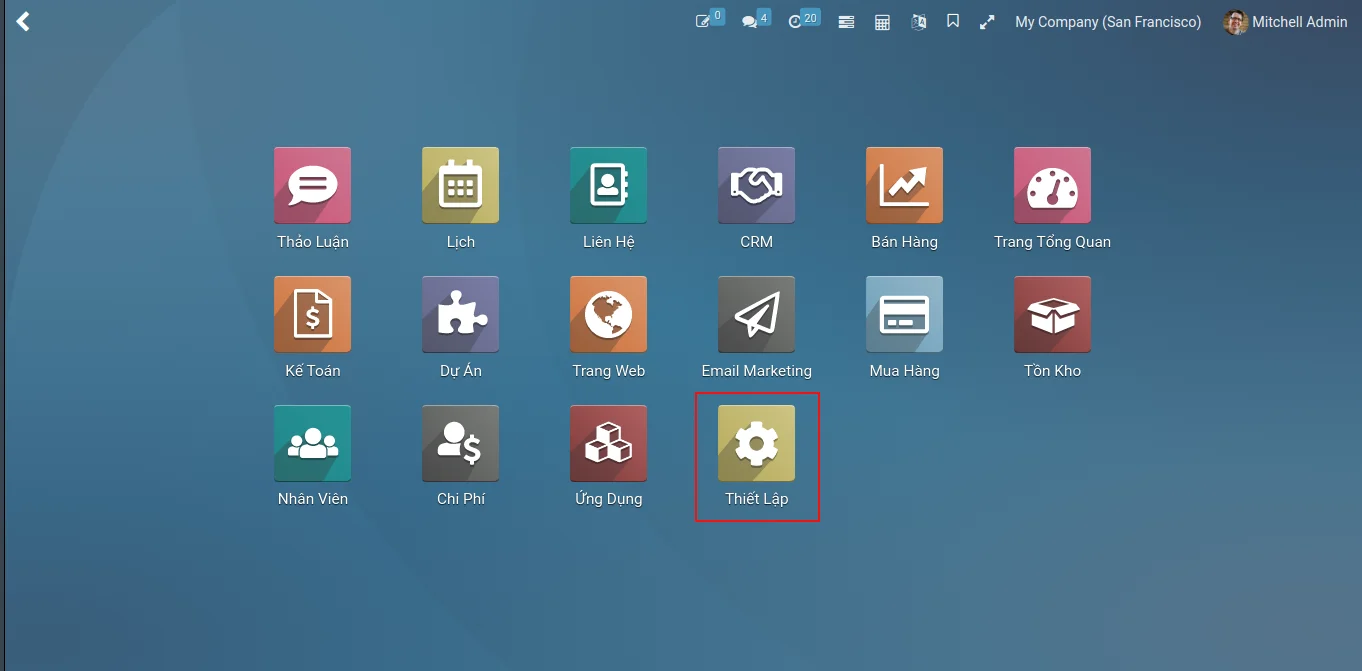The height and width of the screenshot is (671, 1362).
Task: Open the Mitchell Admin user menu
Action: [1286, 22]
